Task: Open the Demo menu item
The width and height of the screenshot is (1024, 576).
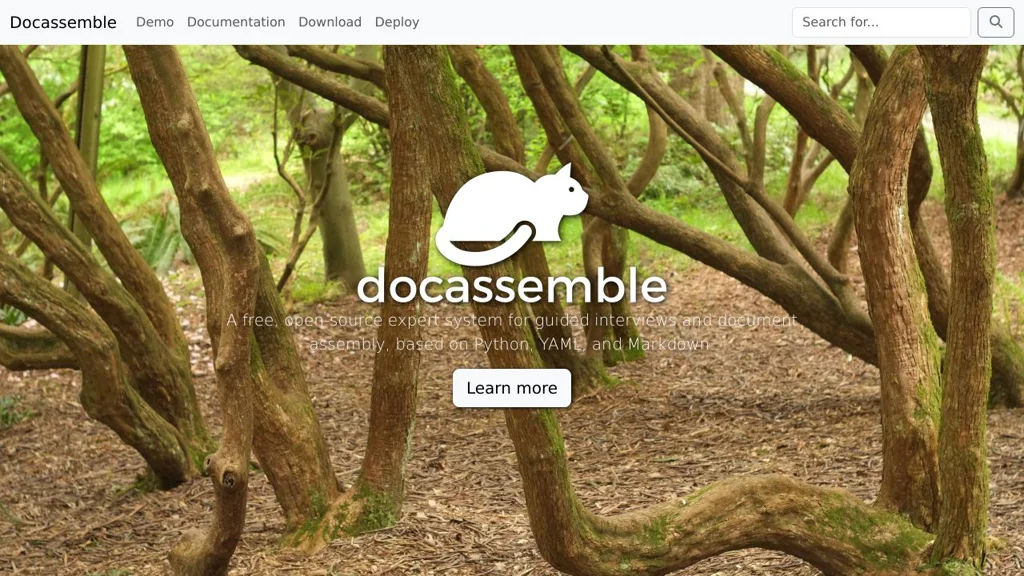Action: coord(155,22)
